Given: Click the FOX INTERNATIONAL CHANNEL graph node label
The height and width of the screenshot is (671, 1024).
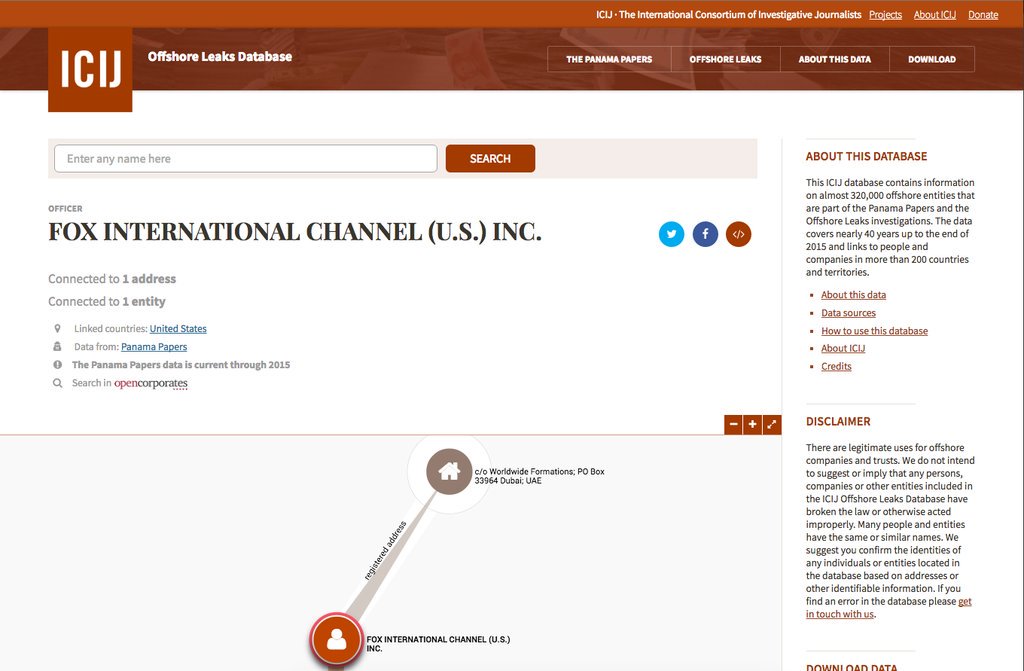Looking at the screenshot, I should (438, 644).
